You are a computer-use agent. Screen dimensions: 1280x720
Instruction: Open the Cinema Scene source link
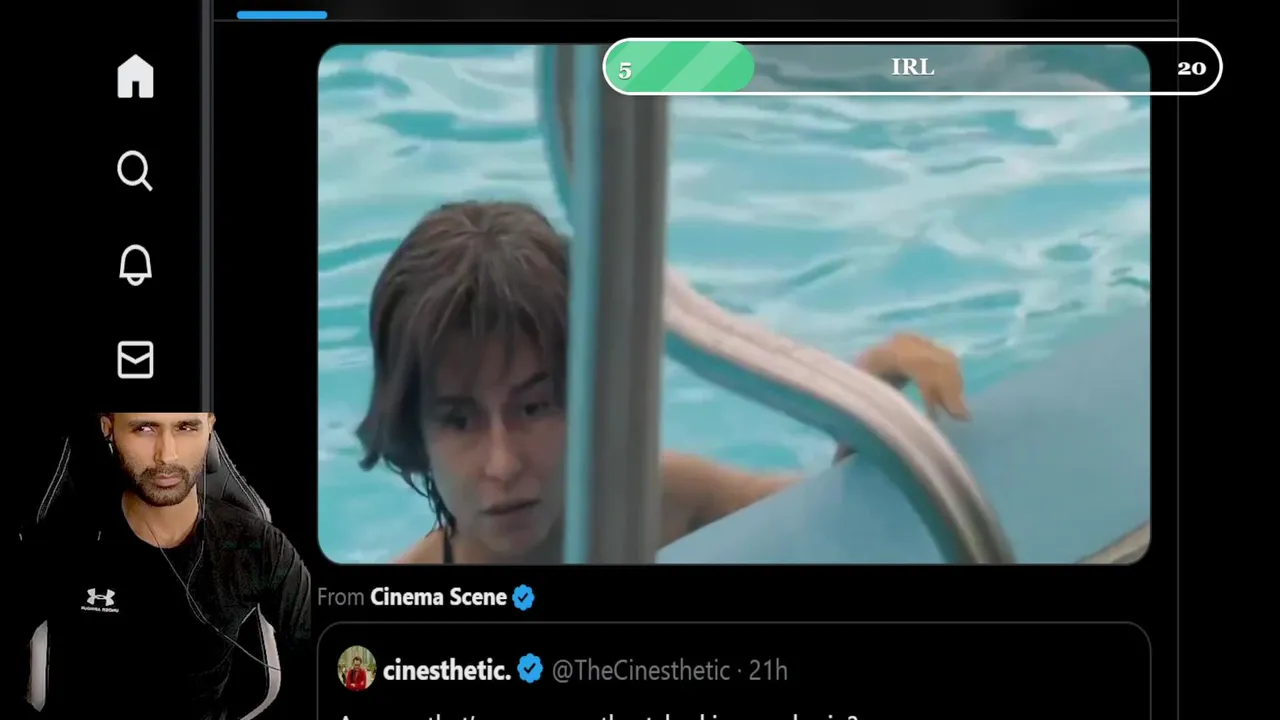438,597
